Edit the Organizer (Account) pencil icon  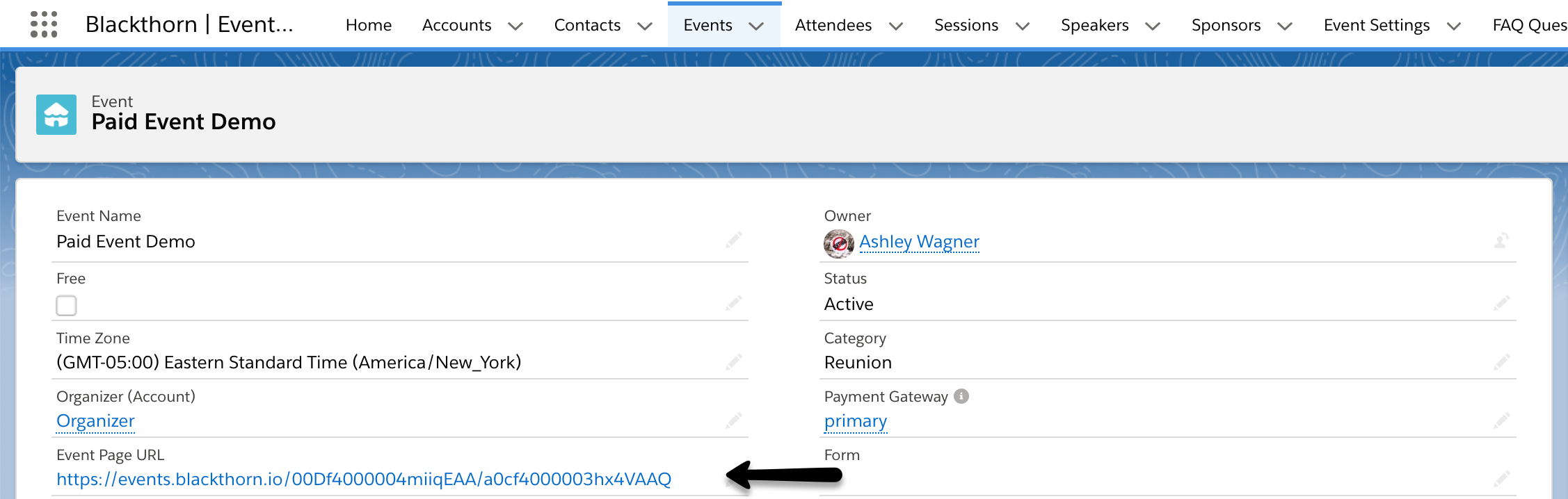pyautogui.click(x=734, y=420)
